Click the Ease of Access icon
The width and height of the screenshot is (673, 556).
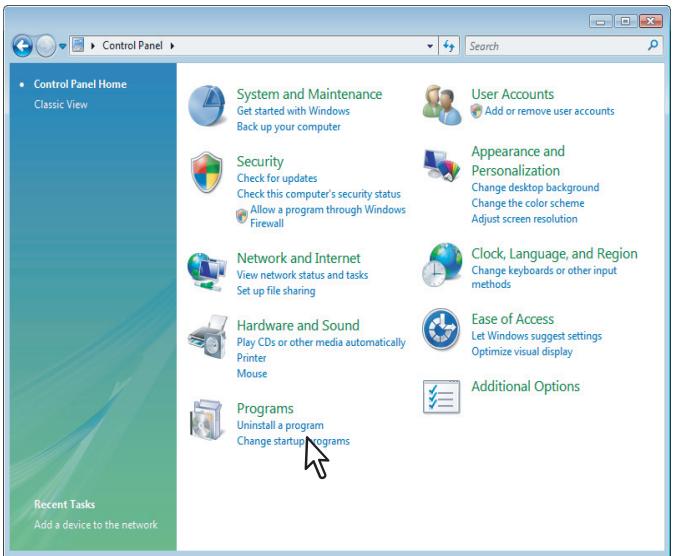point(441,329)
